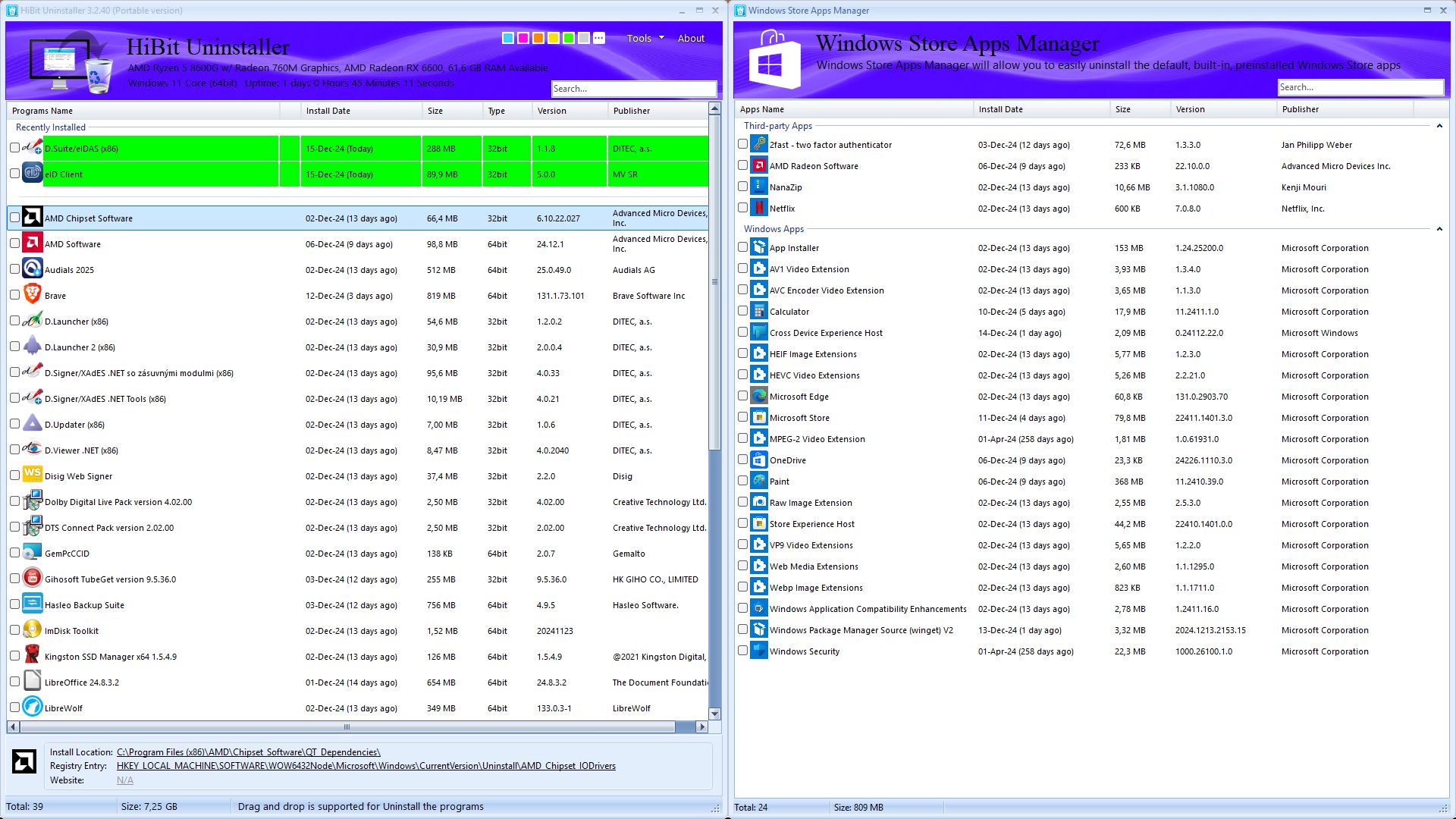Tick the Dolby Digital Live Pack checkbox
1456x819 pixels.
coord(14,501)
